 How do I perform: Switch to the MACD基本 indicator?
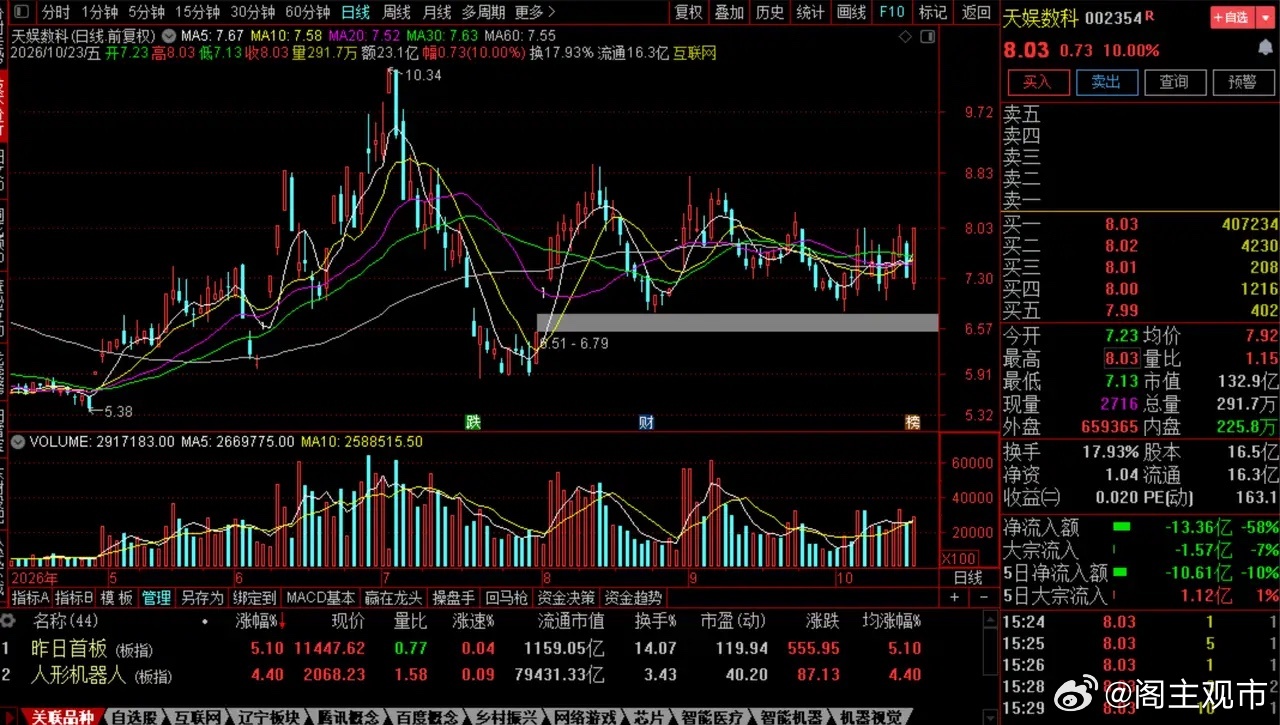(x=320, y=598)
